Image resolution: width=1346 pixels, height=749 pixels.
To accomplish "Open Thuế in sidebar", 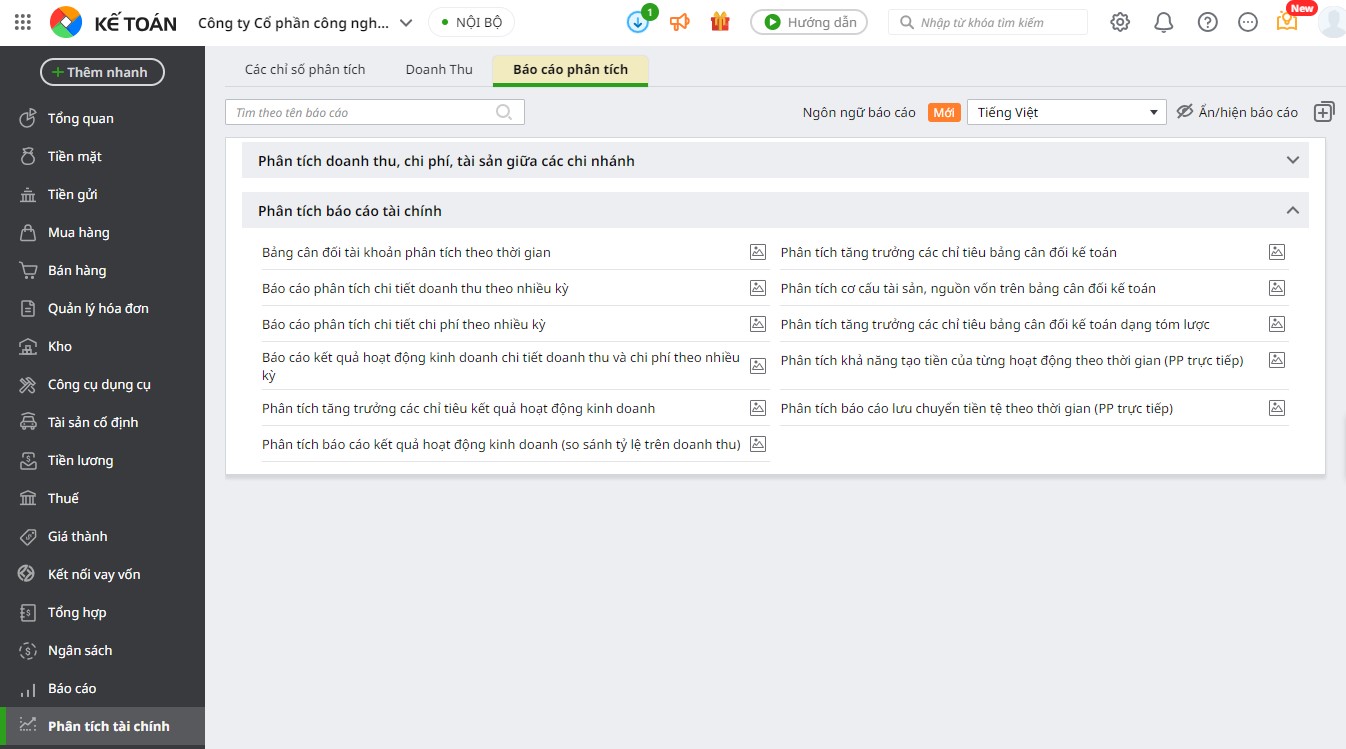I will [x=102, y=499].
